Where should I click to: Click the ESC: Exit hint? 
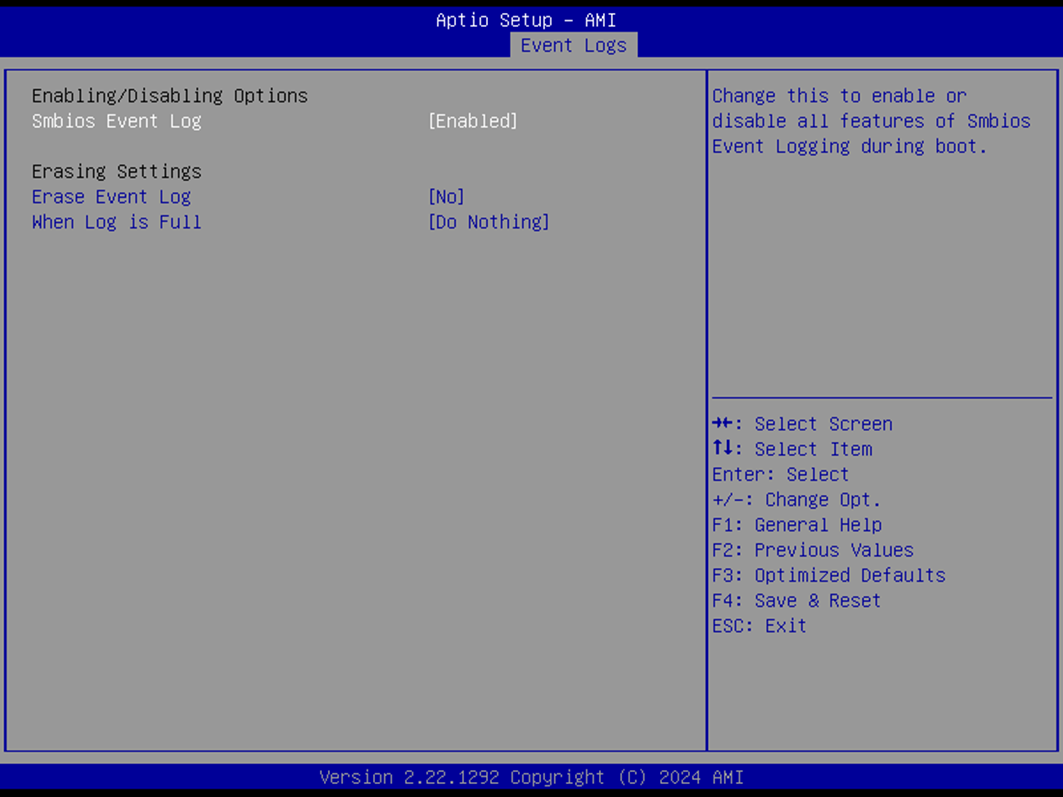759,626
